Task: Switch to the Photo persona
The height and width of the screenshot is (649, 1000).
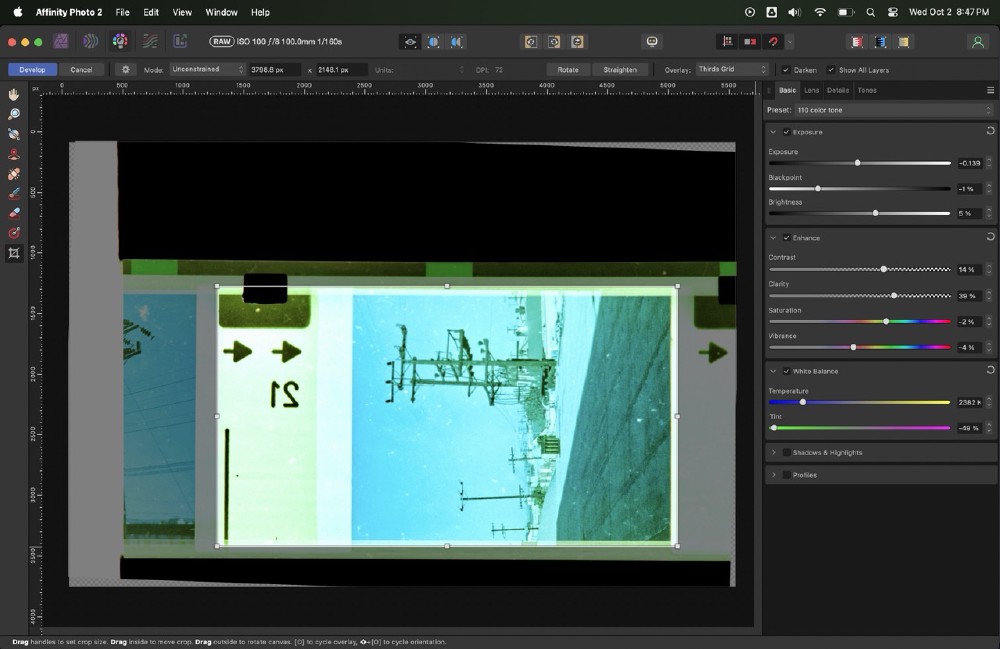Action: click(61, 41)
